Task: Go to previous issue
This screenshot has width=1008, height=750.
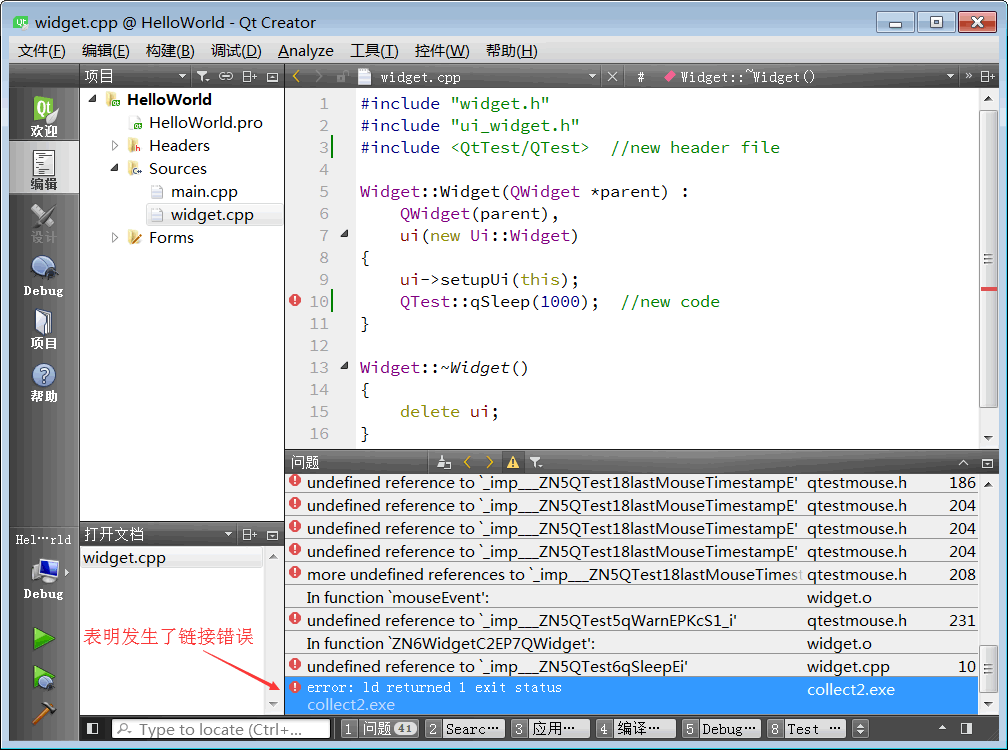Action: point(467,462)
